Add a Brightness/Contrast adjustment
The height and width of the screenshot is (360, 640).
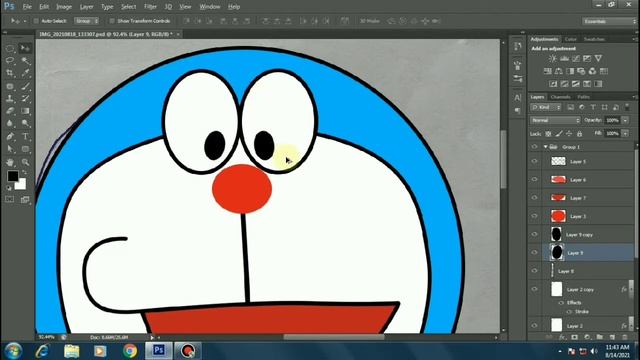[x=553, y=58]
